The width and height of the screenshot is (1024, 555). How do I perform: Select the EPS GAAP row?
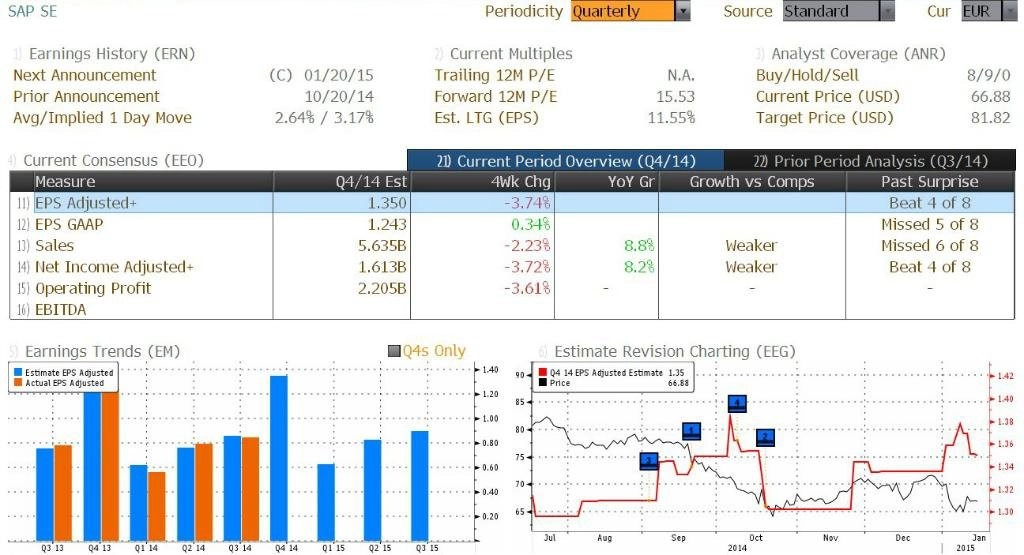click(512, 225)
